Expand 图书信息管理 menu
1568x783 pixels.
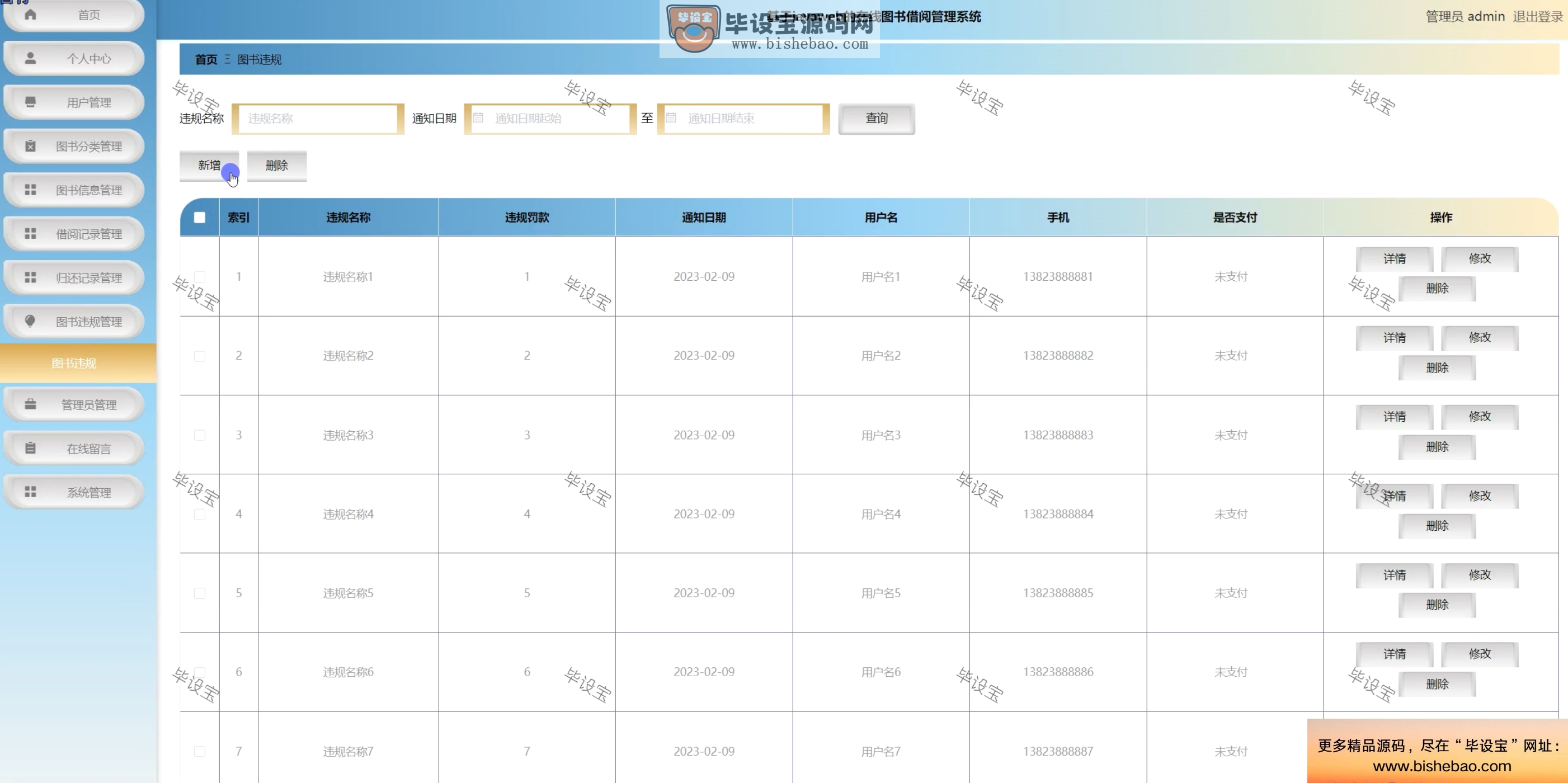(74, 190)
